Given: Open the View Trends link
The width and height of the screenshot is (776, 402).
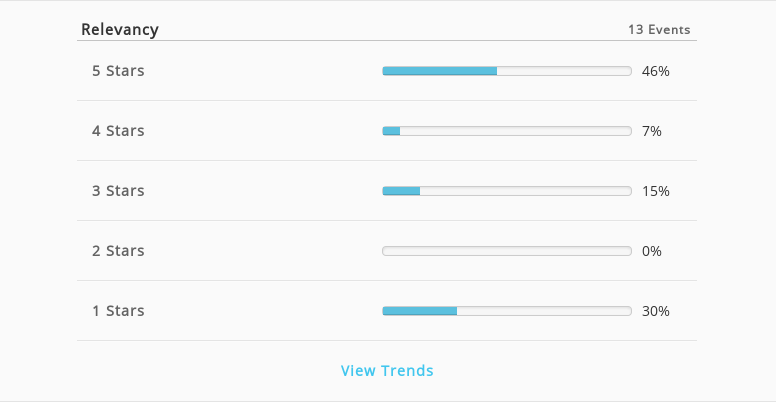Looking at the screenshot, I should pyautogui.click(x=387, y=370).
